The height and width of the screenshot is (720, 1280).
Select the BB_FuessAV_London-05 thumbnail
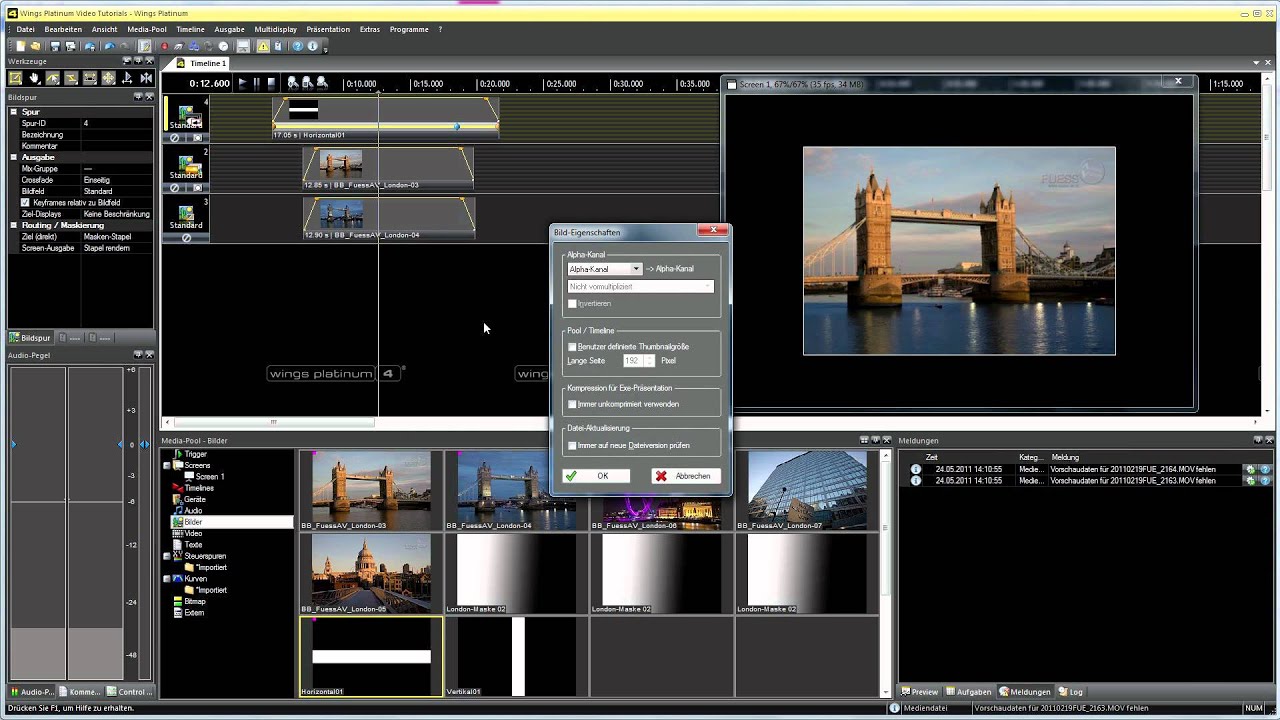pyautogui.click(x=371, y=574)
